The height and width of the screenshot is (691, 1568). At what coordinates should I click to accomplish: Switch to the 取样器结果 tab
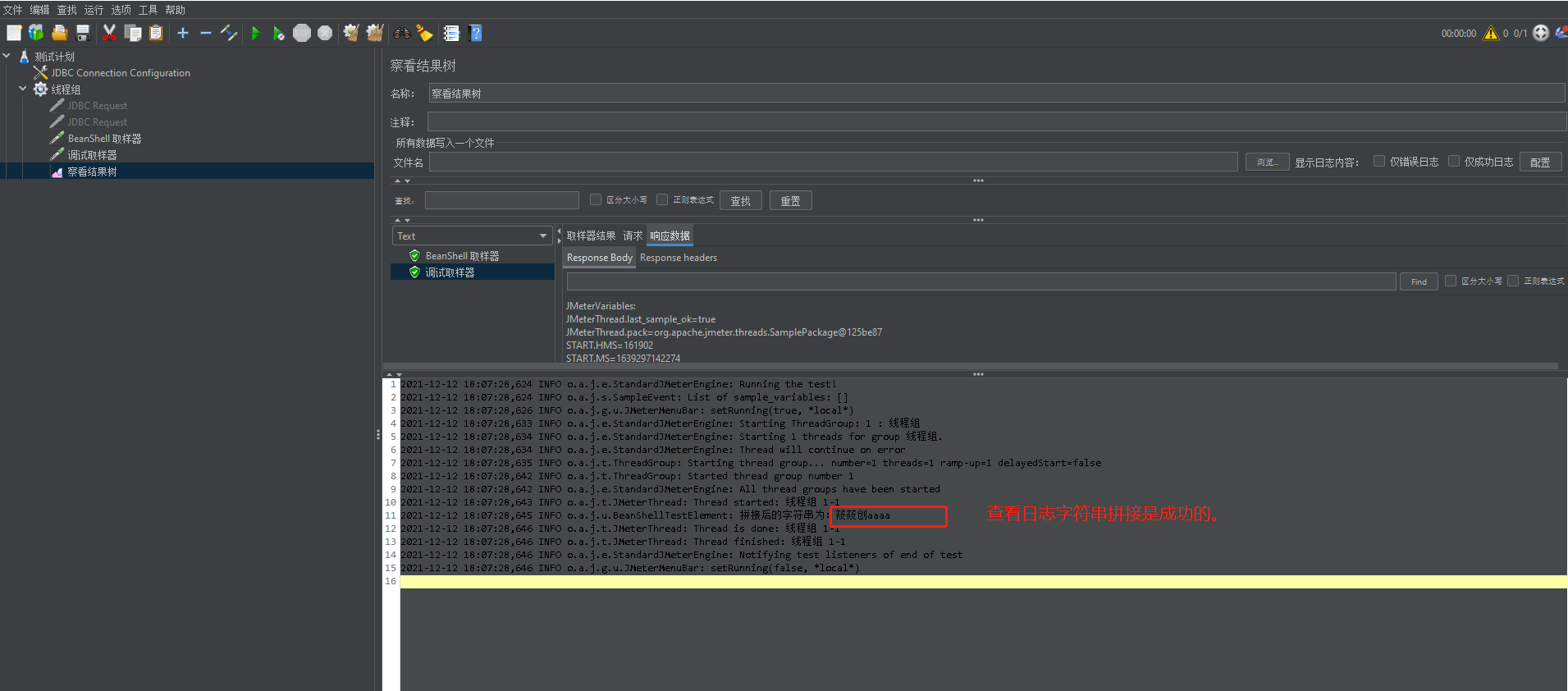pos(591,236)
